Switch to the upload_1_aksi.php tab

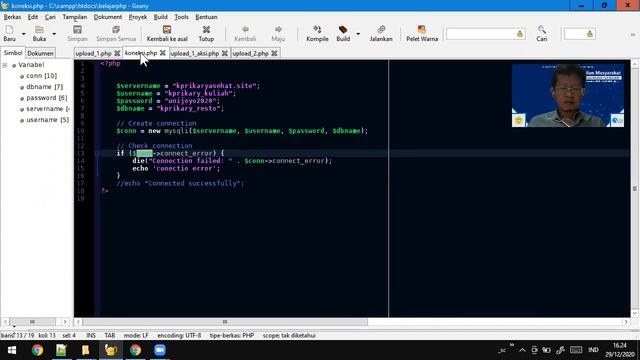[195, 53]
